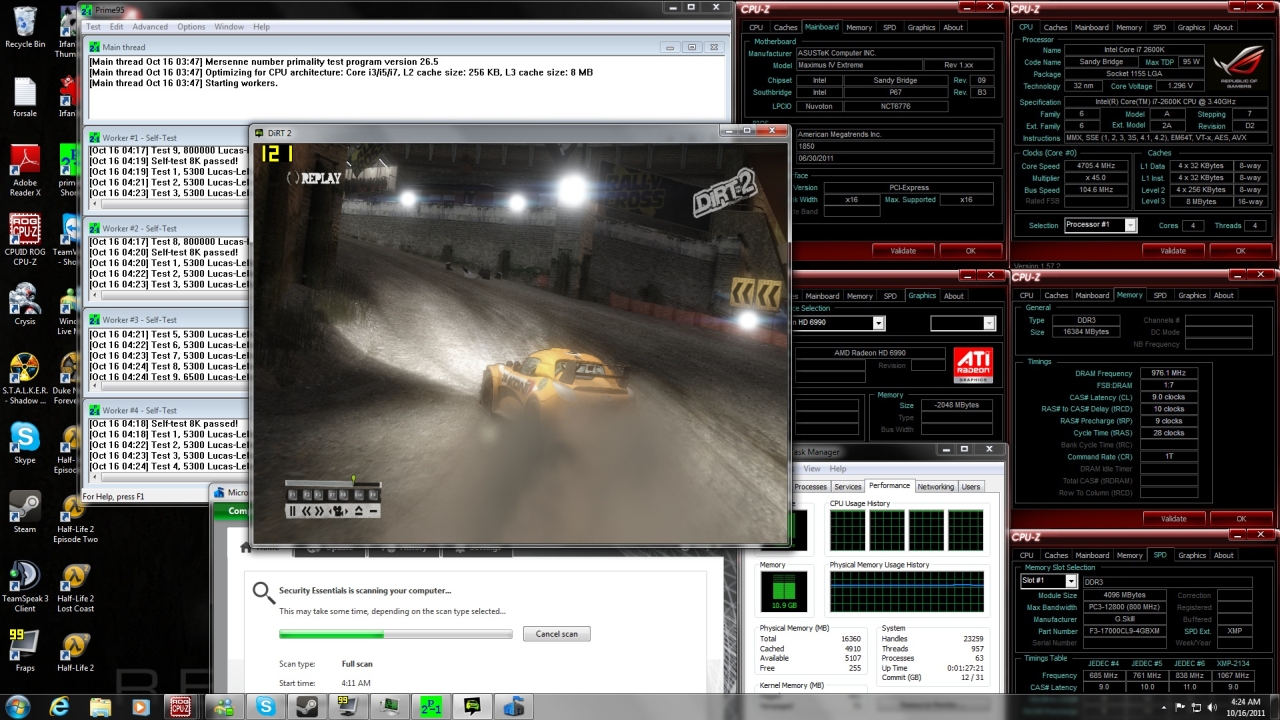1280x720 pixels.
Task: Click the DiRT 2 replay progress bar
Action: point(333,483)
